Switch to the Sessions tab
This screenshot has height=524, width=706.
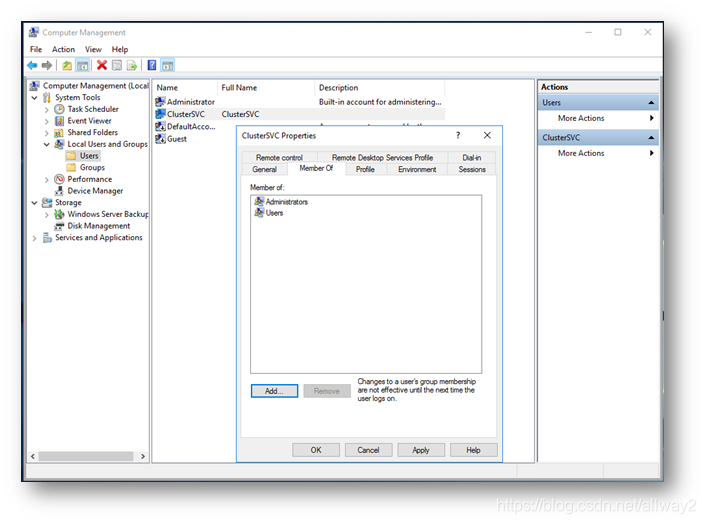(472, 169)
